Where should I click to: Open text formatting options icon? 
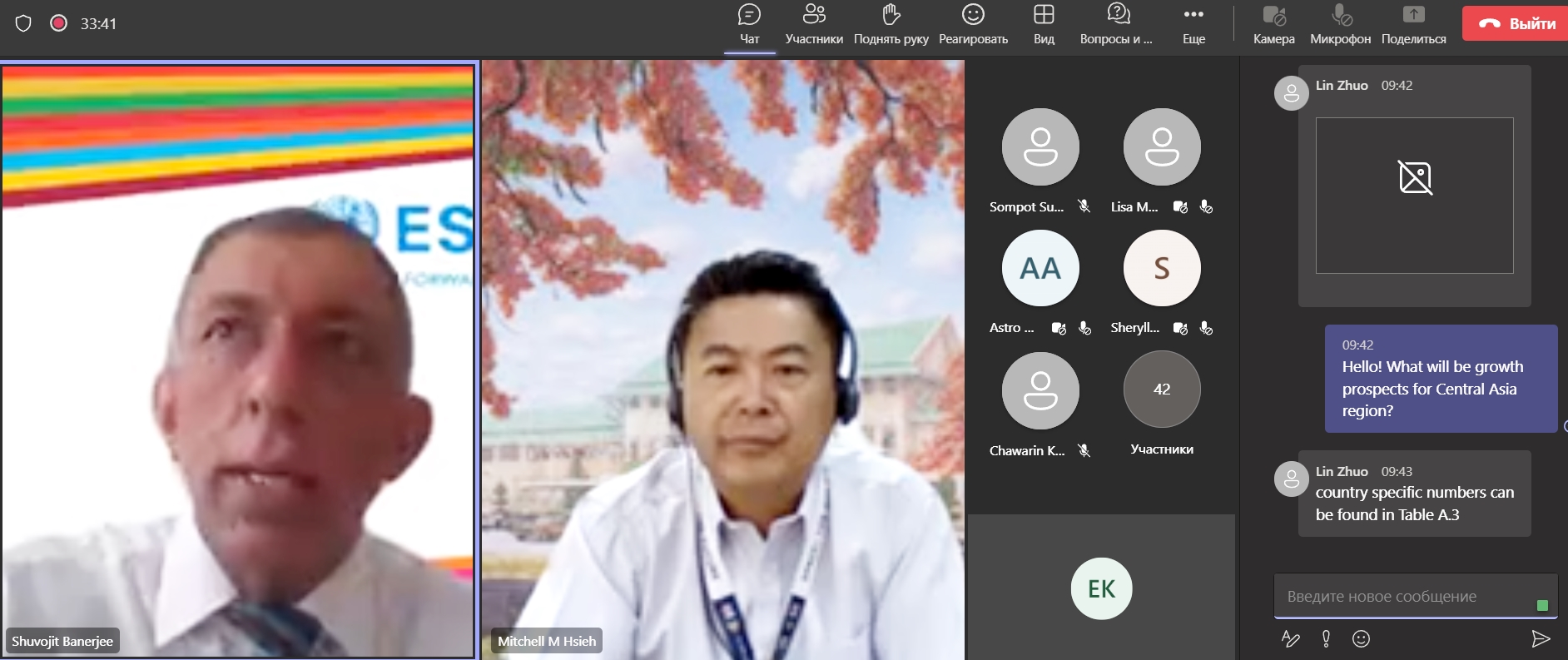(1290, 638)
